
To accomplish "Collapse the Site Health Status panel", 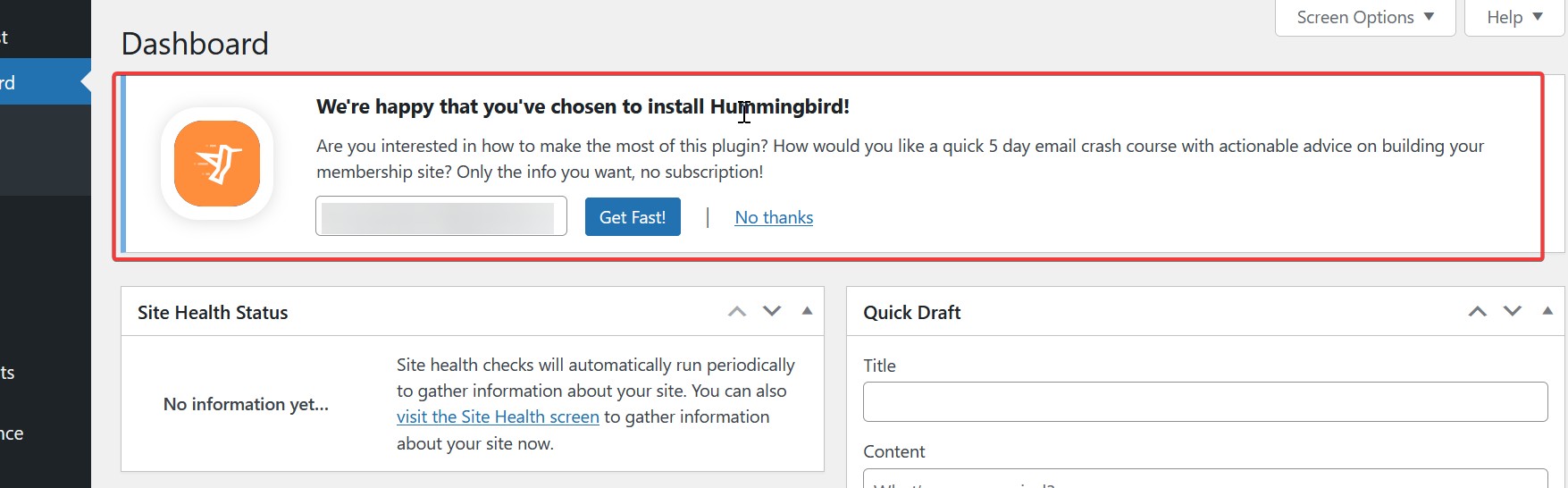I will (807, 311).
